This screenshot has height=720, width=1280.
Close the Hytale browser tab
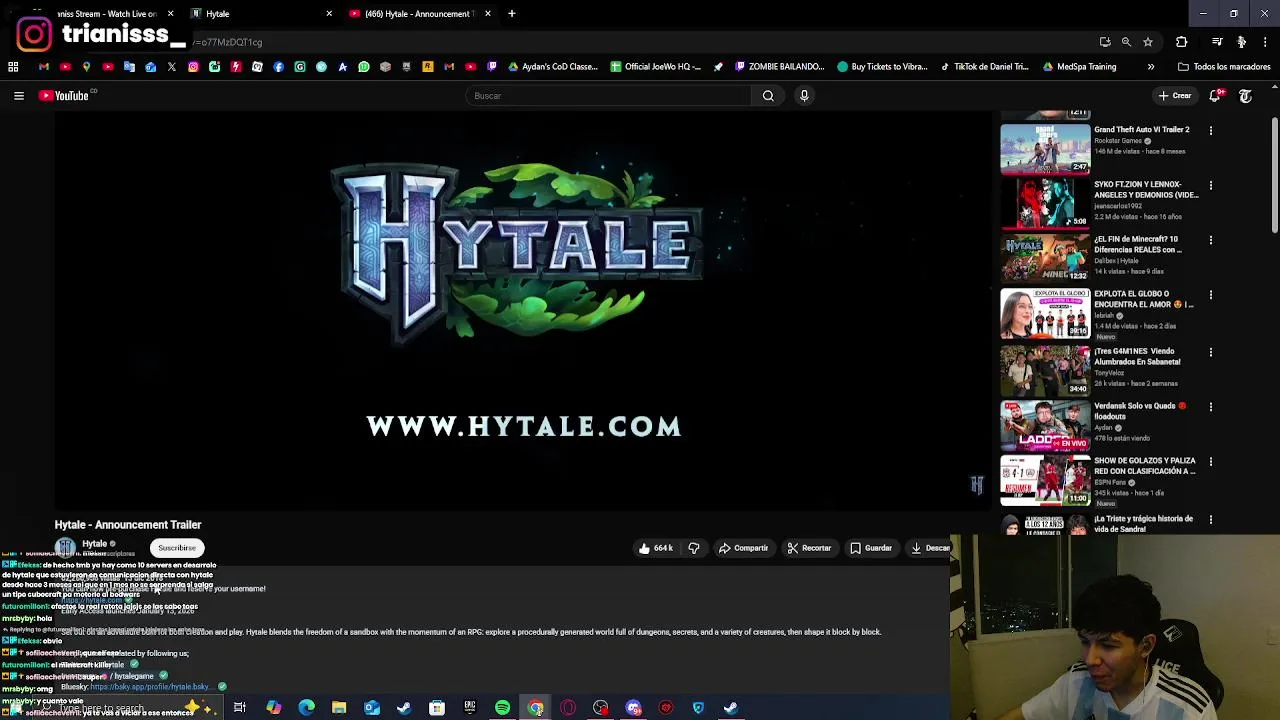329,14
